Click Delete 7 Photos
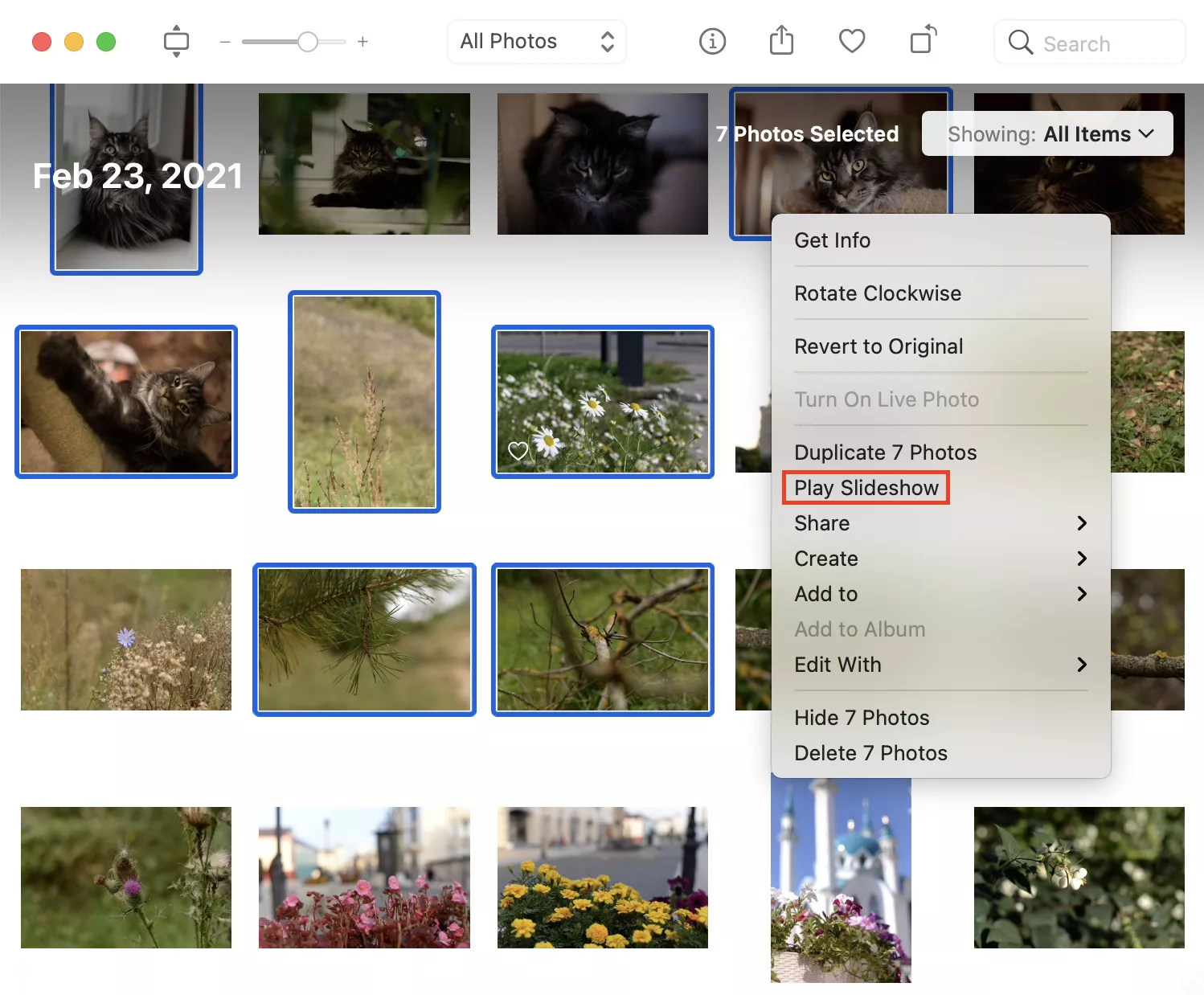The image size is (1204, 995). (x=870, y=753)
